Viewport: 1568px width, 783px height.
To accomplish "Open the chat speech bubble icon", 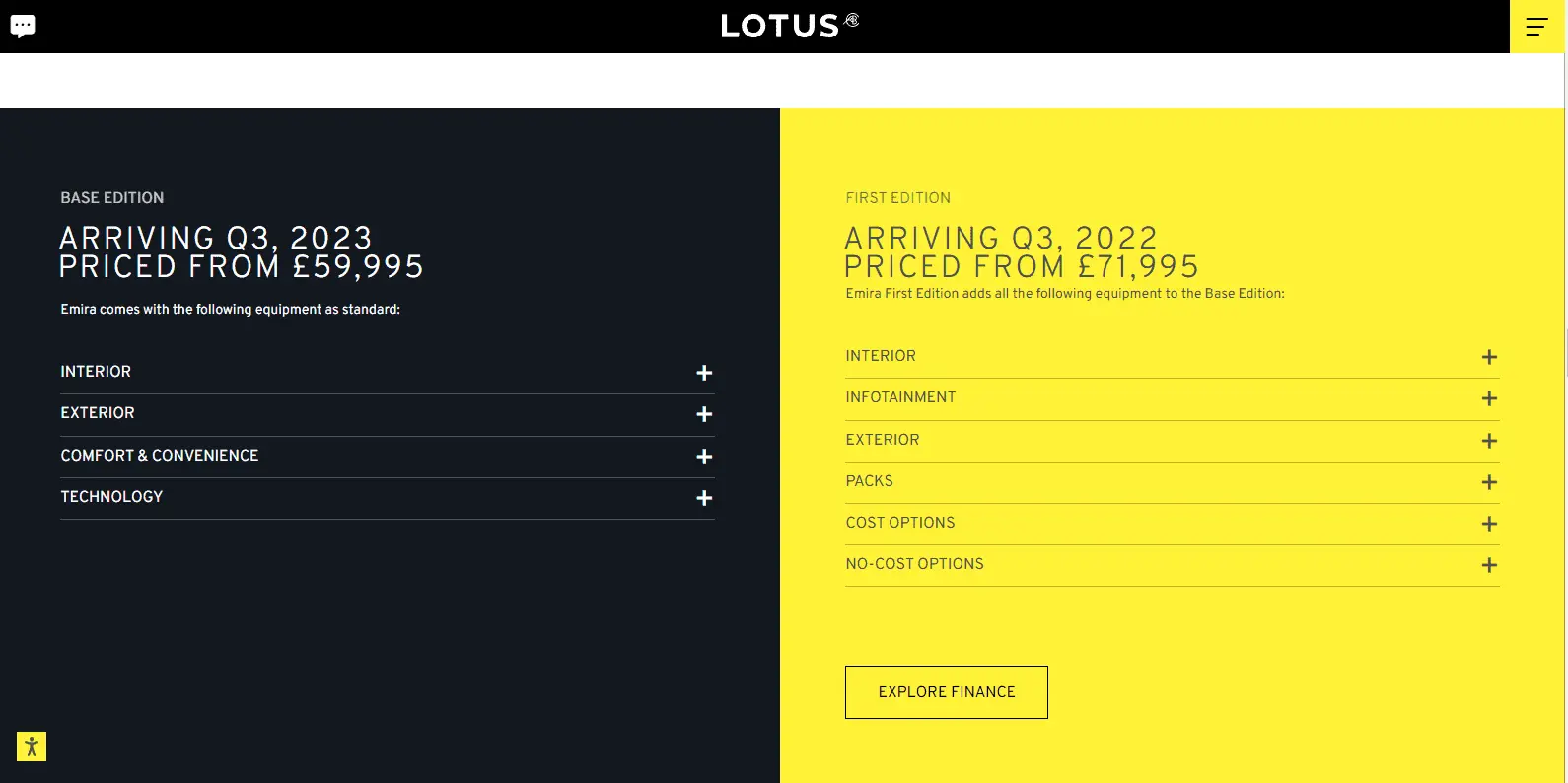I will [23, 26].
